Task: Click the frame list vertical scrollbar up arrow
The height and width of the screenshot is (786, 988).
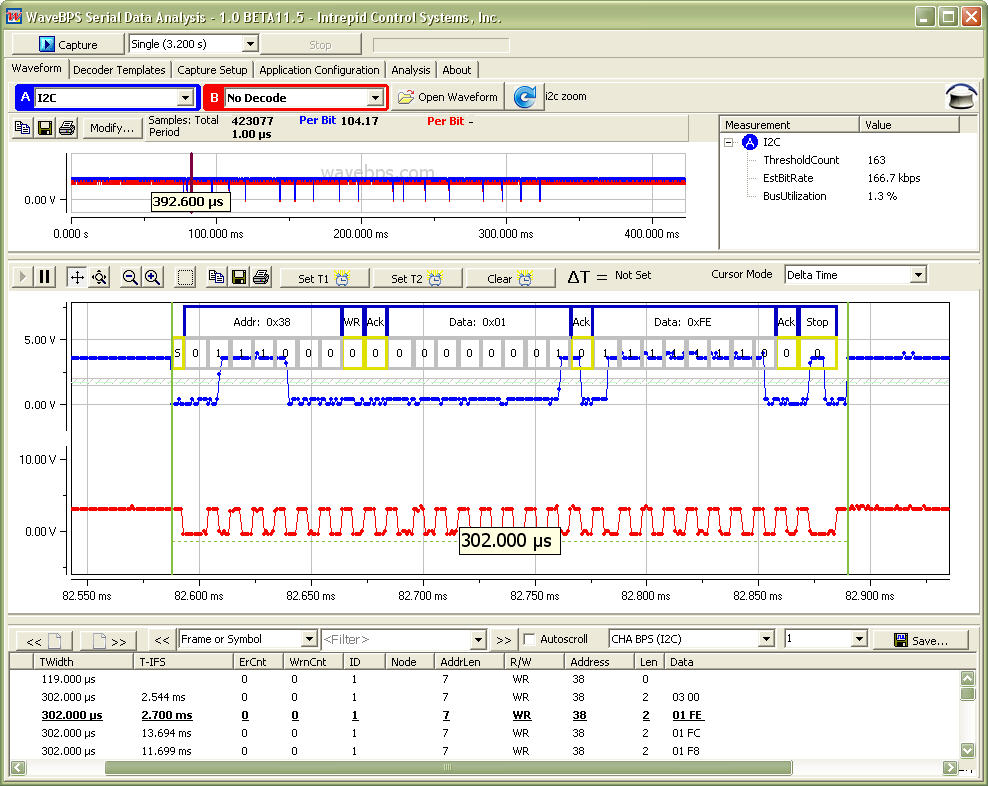Action: tap(967, 678)
